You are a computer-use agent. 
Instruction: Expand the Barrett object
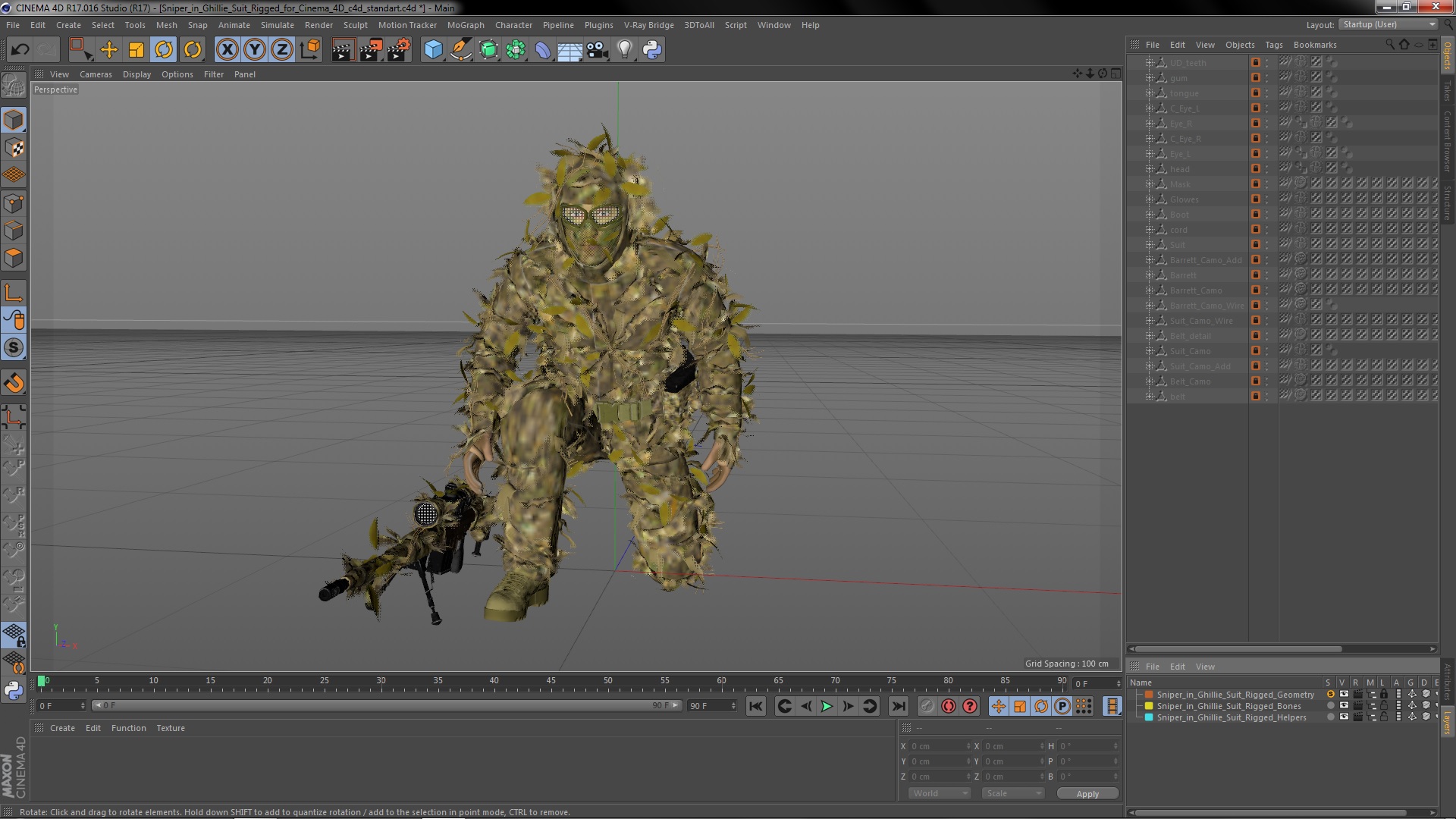click(x=1149, y=275)
